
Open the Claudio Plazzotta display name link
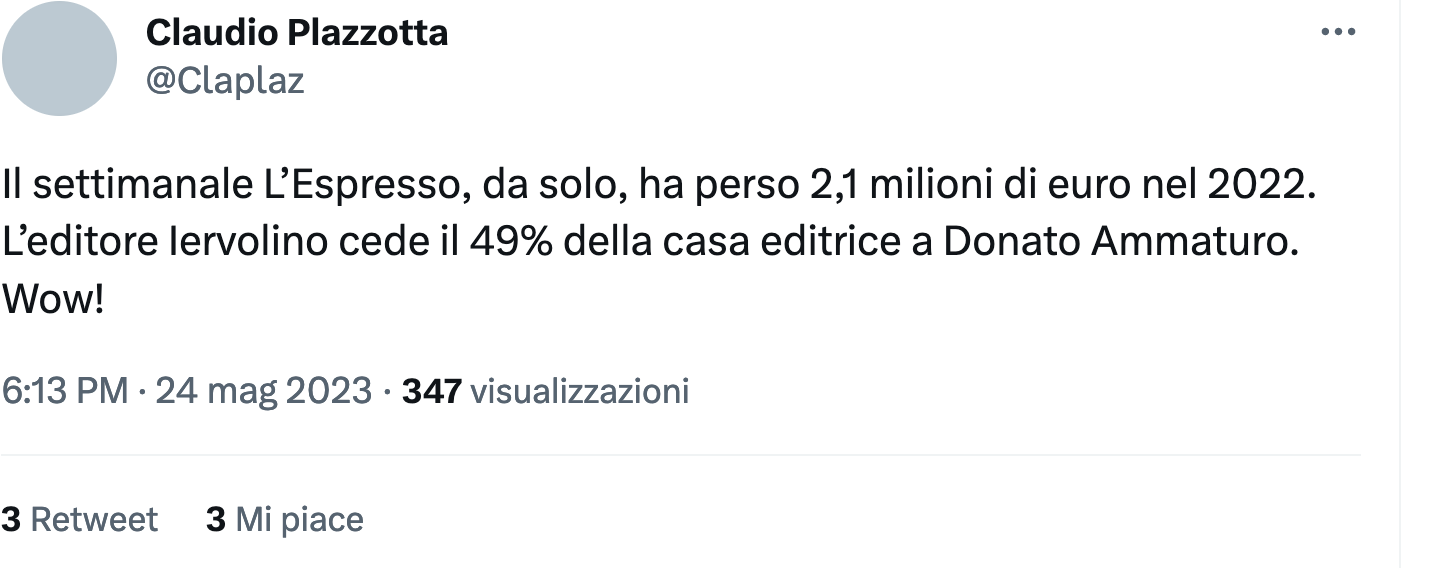(x=297, y=33)
